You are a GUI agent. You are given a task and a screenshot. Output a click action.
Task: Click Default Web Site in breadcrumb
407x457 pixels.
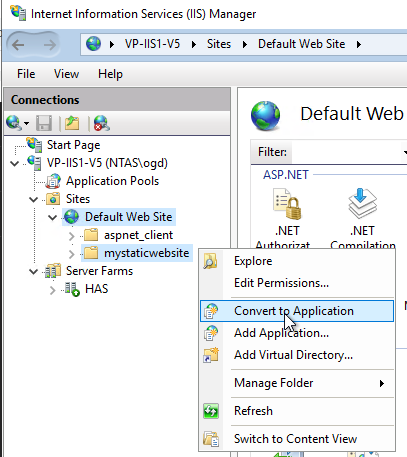click(301, 44)
